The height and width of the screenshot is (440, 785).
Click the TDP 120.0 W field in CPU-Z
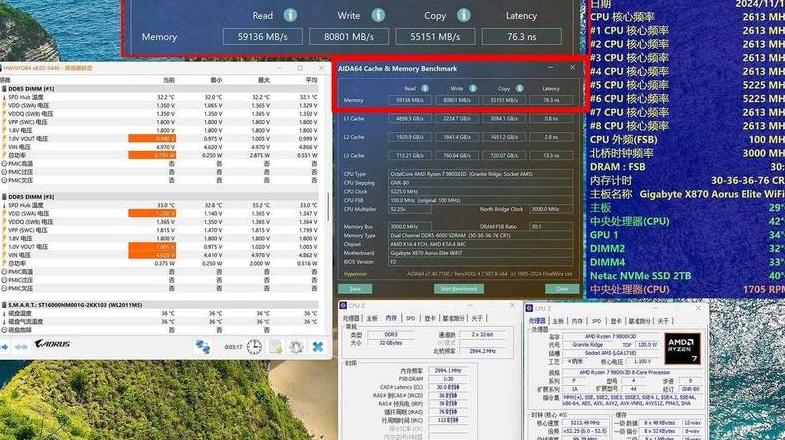(647, 344)
